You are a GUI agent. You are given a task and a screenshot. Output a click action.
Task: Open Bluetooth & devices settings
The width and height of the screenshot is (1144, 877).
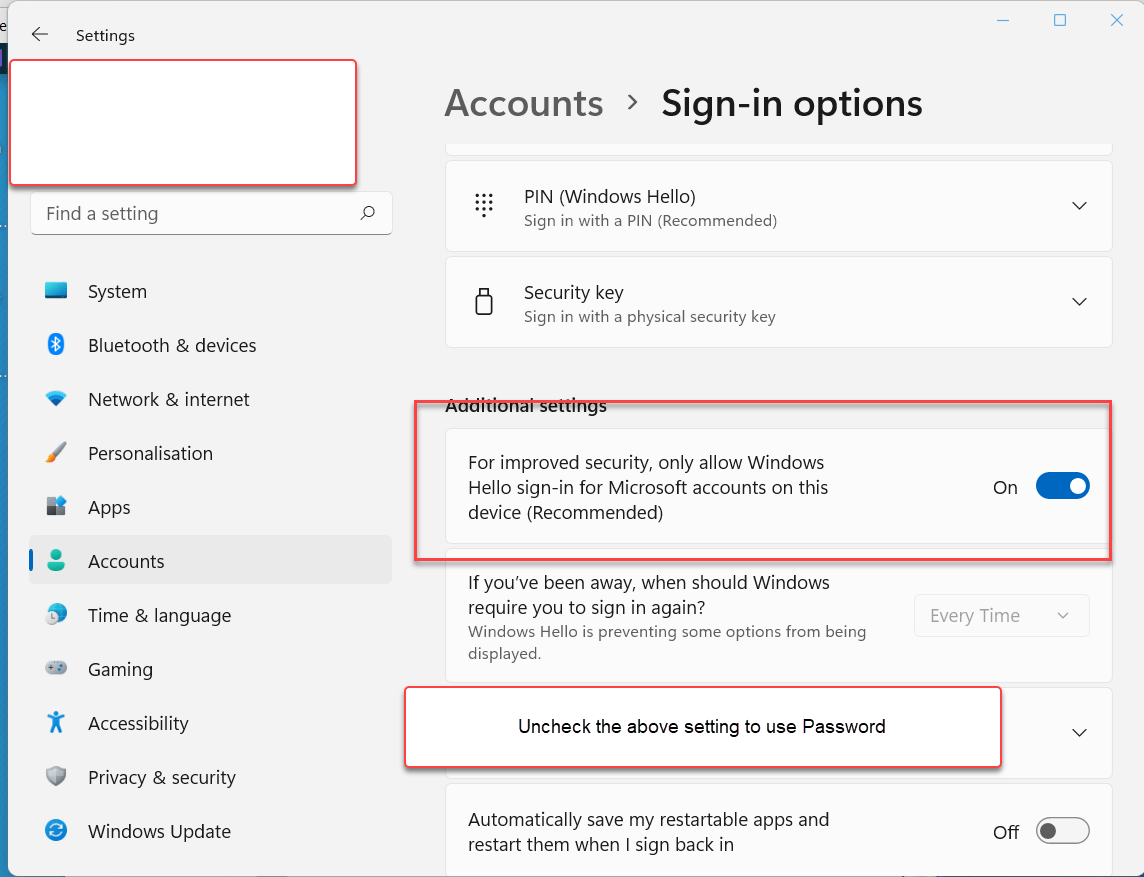(x=56, y=345)
